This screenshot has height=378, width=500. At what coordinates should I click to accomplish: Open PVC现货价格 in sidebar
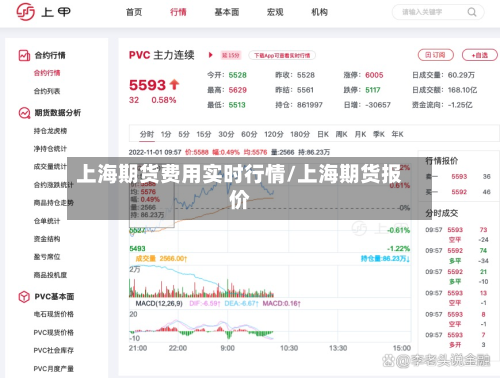54,332
